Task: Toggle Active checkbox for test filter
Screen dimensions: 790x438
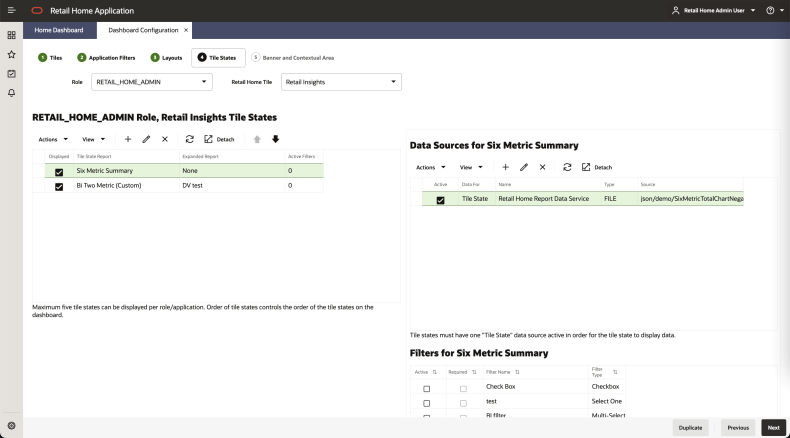Action: coord(427,403)
